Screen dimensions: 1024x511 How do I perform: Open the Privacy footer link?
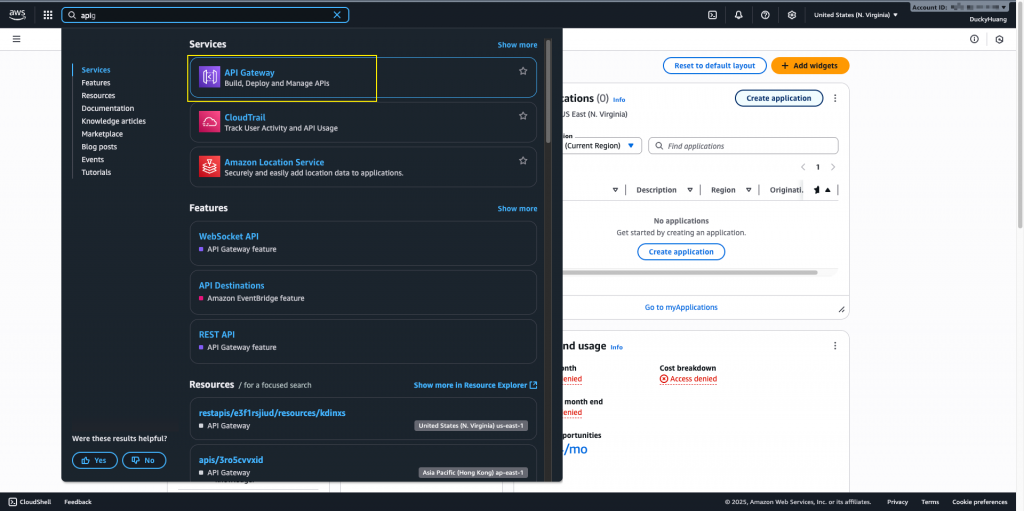[x=897, y=502]
